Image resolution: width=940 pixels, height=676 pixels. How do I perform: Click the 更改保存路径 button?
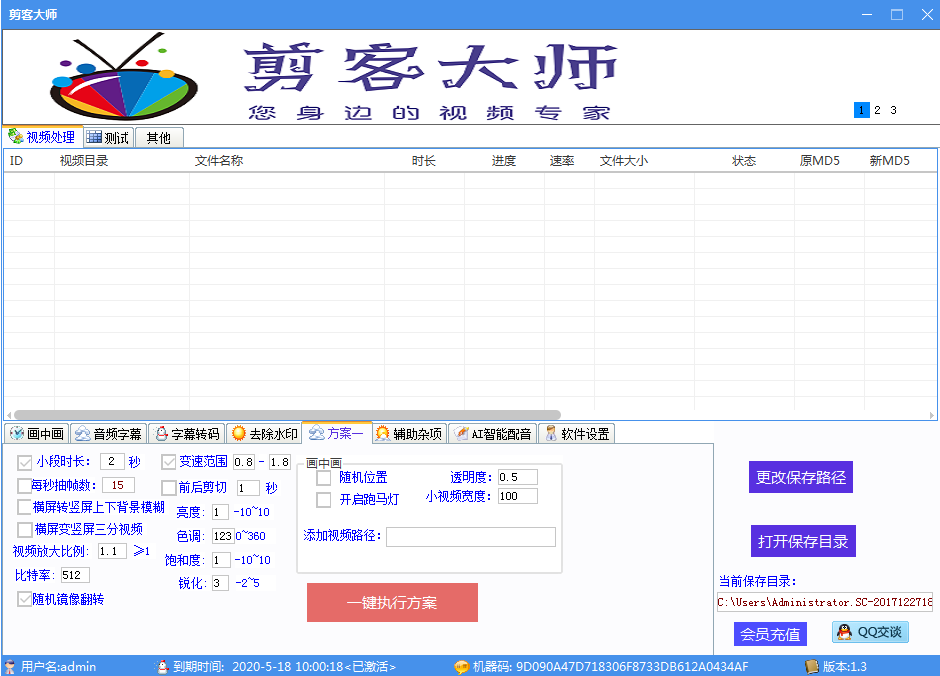tap(801, 477)
